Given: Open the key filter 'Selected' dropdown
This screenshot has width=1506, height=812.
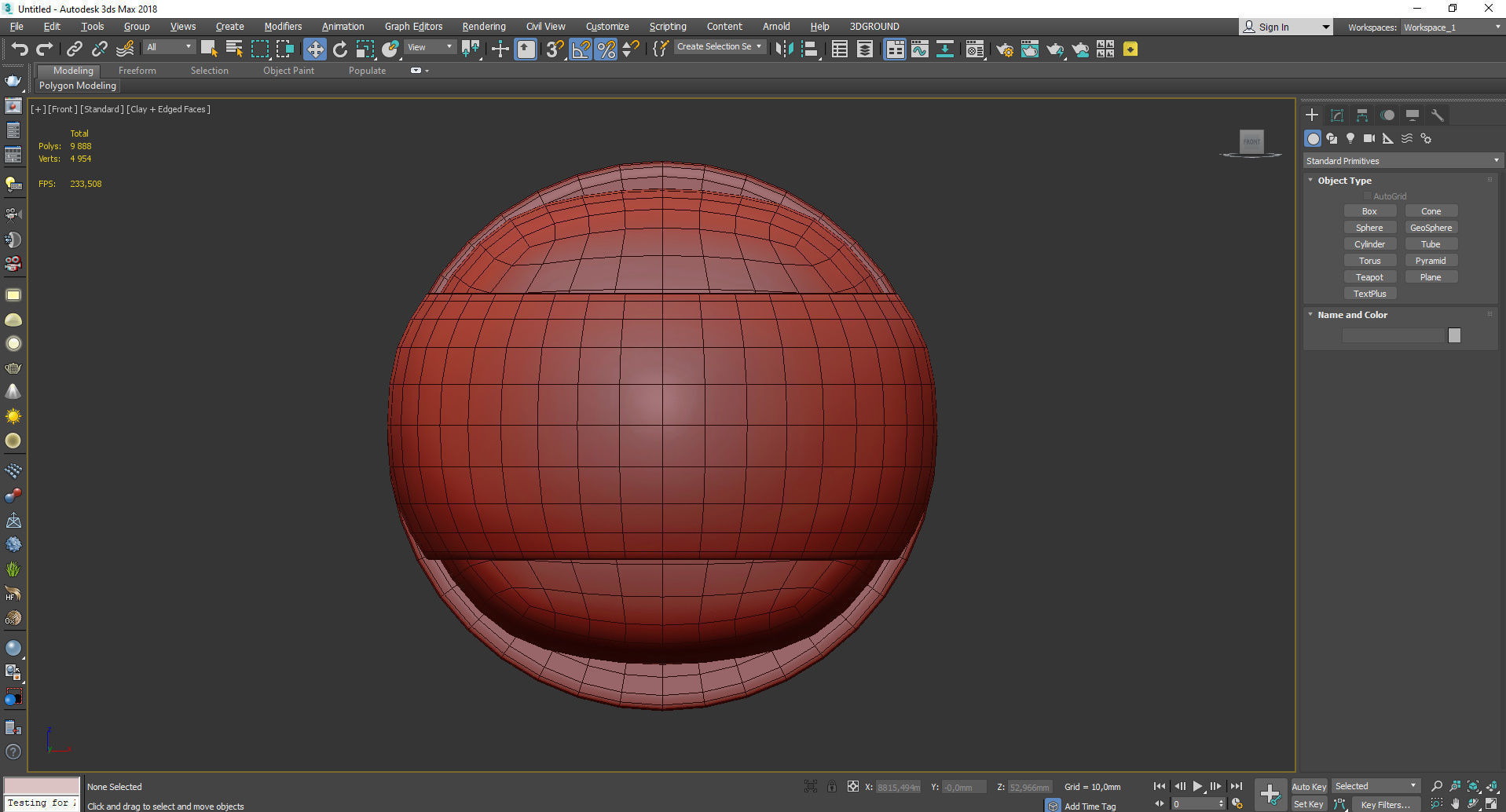Looking at the screenshot, I should click(x=1375, y=786).
